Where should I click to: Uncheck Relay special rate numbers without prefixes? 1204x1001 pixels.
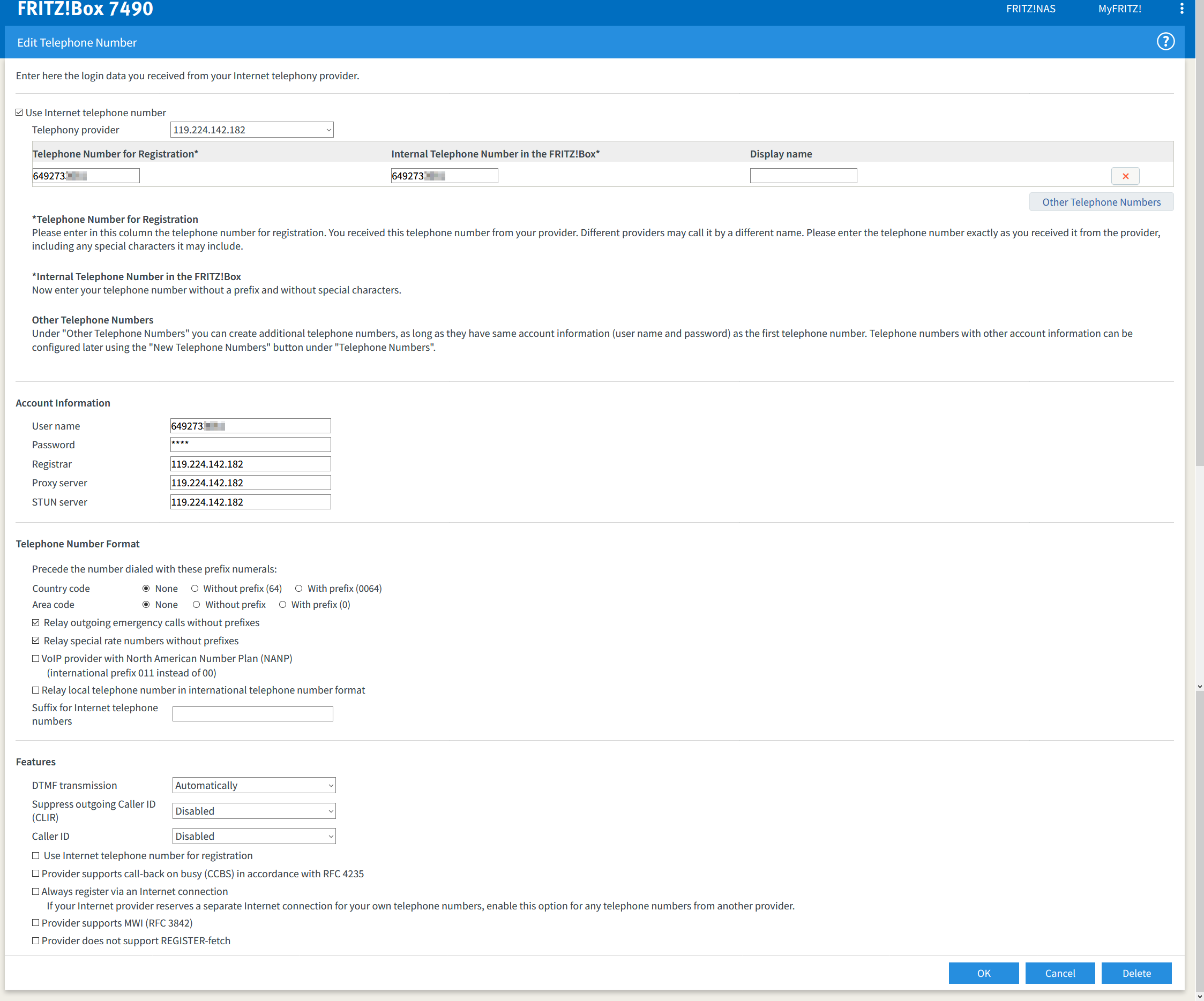pos(36,641)
